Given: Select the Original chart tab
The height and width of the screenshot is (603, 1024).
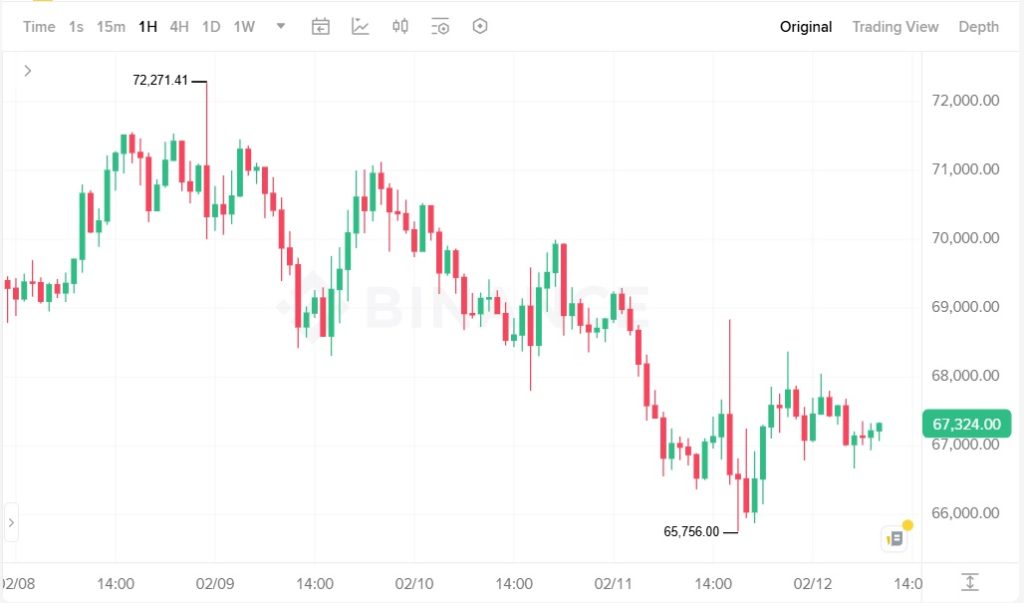Looking at the screenshot, I should (x=805, y=27).
